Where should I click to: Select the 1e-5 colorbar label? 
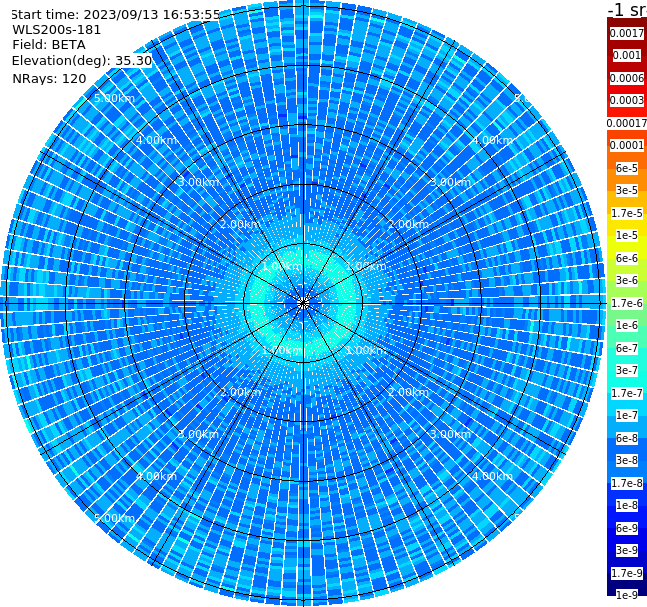tap(627, 235)
